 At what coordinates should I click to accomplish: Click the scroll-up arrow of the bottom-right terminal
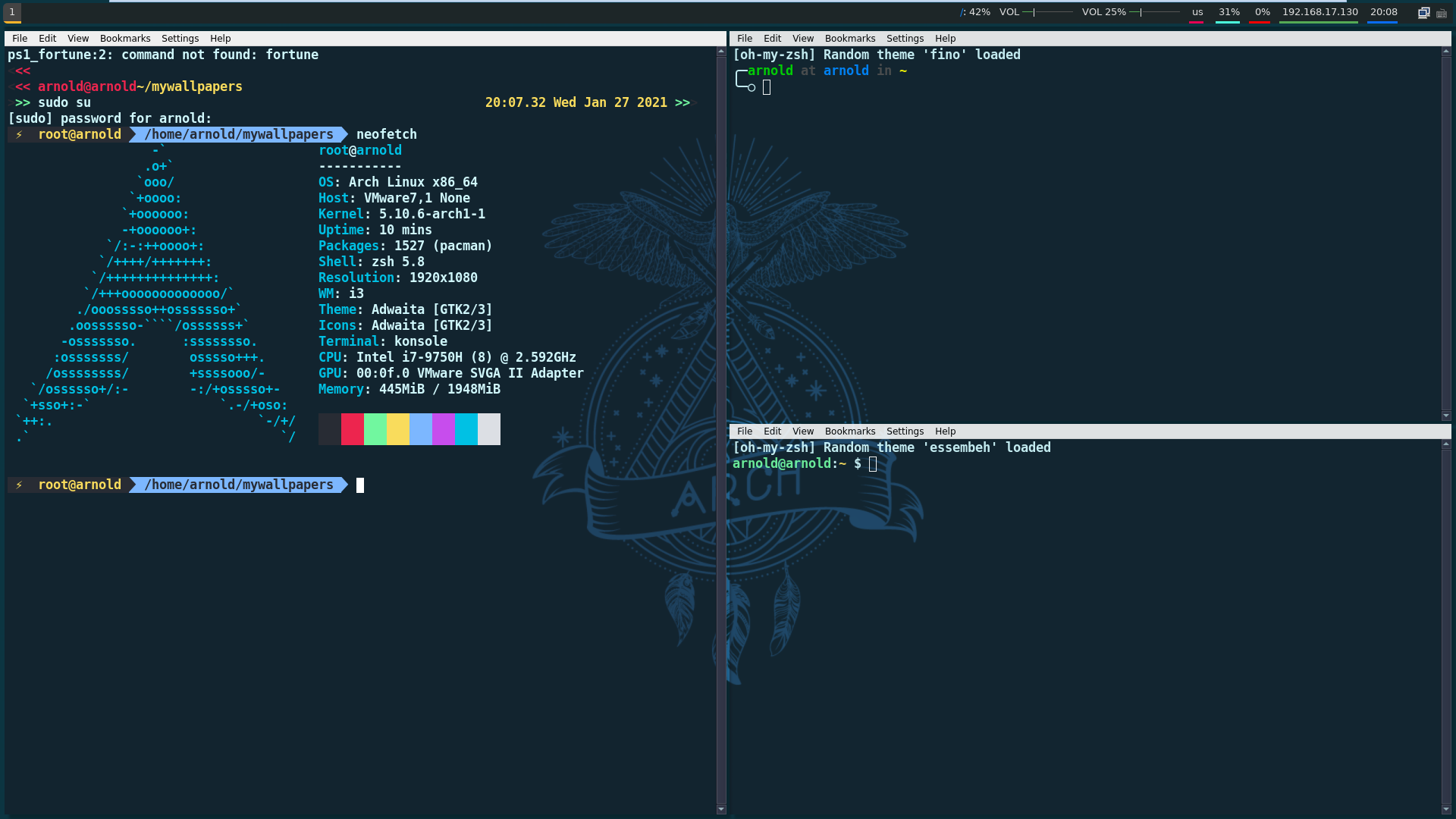point(1445,444)
